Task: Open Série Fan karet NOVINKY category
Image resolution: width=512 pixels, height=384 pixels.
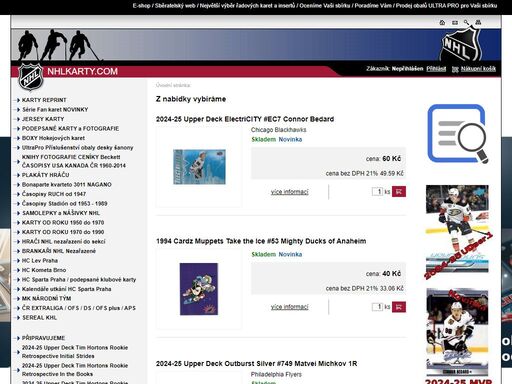Action: coord(55,109)
